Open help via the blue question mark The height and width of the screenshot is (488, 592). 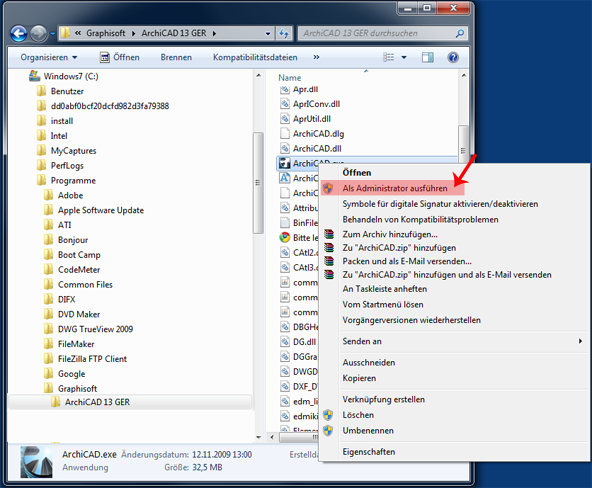453,57
